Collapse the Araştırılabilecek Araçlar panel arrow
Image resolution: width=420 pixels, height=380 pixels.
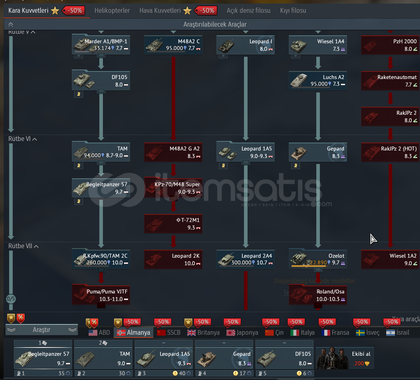click(10, 24)
